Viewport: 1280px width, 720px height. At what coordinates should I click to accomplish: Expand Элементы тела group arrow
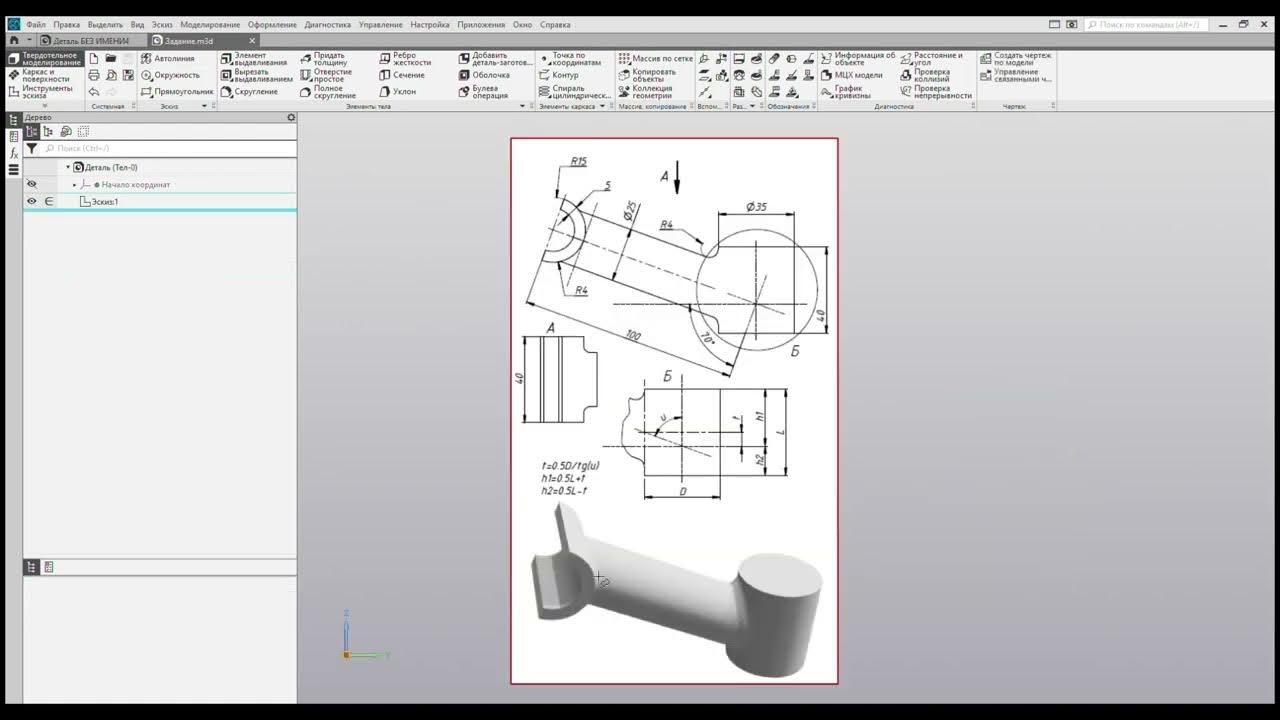click(522, 106)
